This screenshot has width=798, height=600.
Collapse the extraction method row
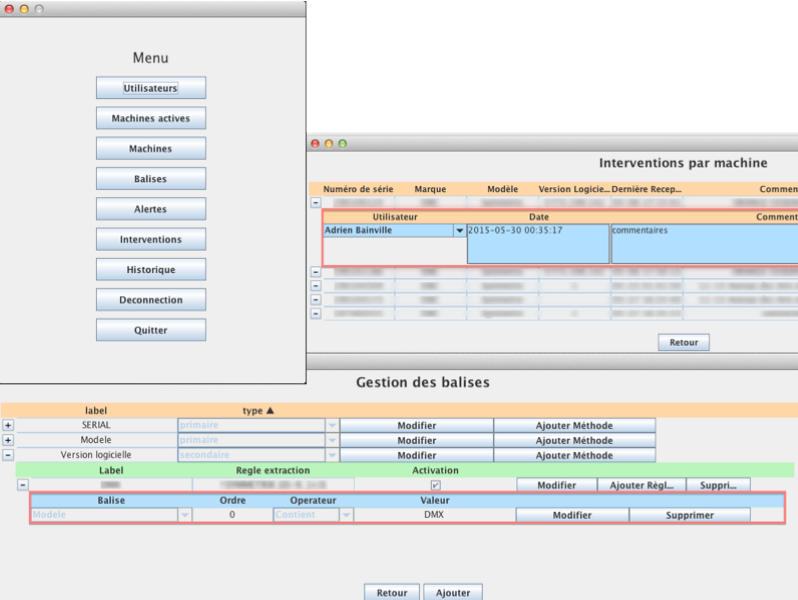tap(23, 485)
